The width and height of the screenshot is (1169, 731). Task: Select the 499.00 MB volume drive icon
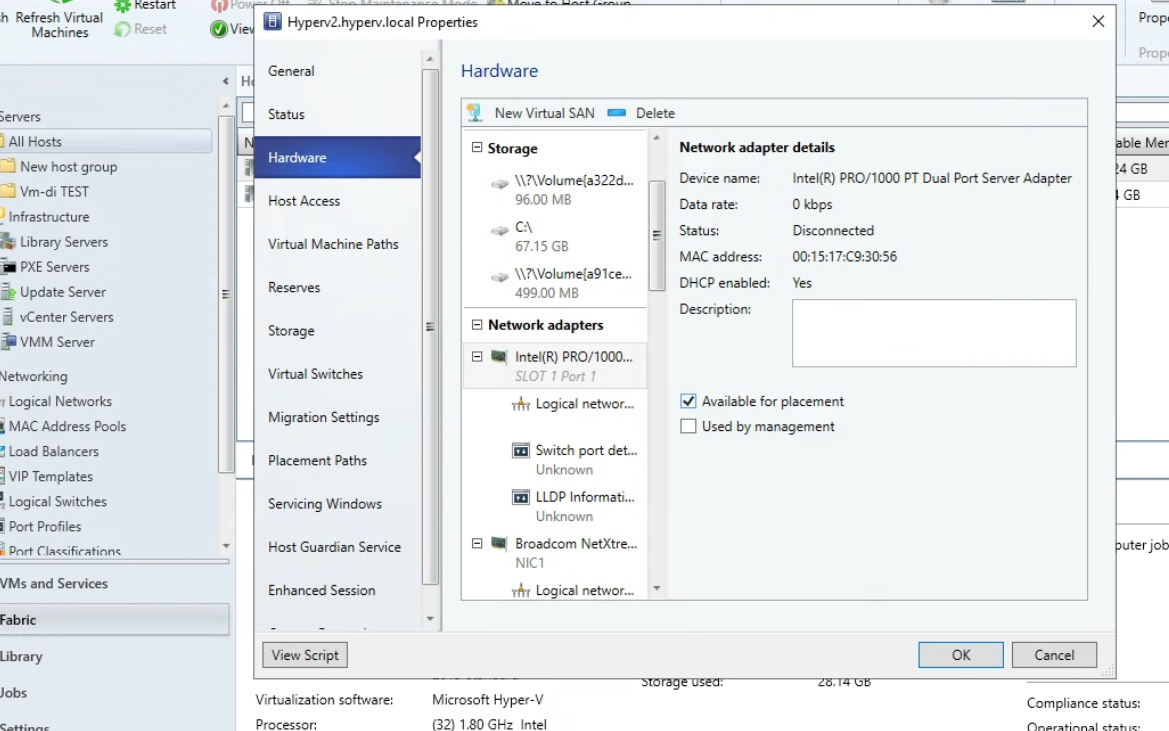[500, 277]
